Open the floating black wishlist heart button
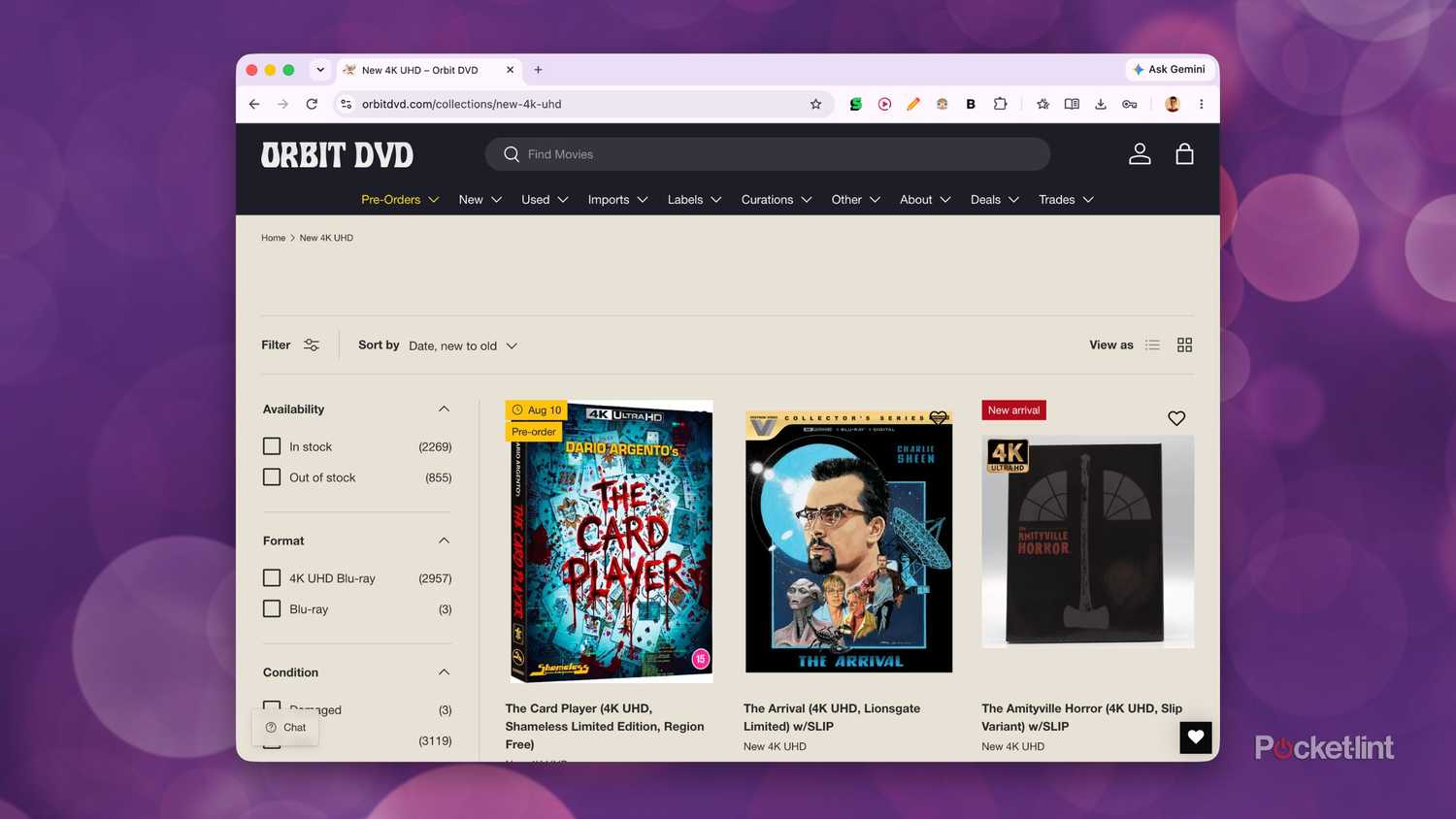Viewport: 1456px width, 819px height. click(1196, 737)
